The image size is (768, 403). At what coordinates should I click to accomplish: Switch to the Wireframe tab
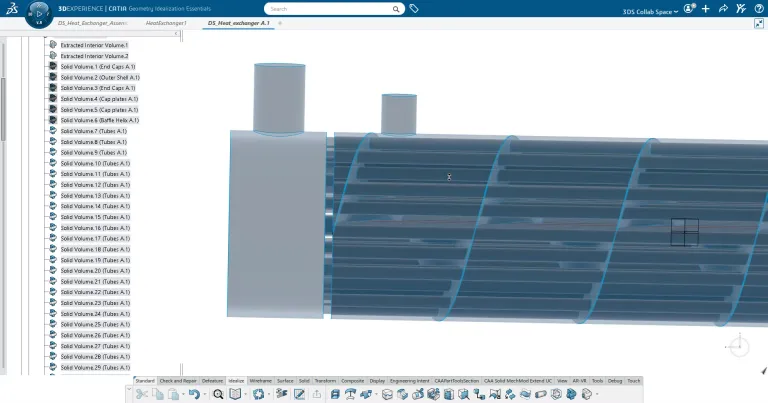[261, 380]
